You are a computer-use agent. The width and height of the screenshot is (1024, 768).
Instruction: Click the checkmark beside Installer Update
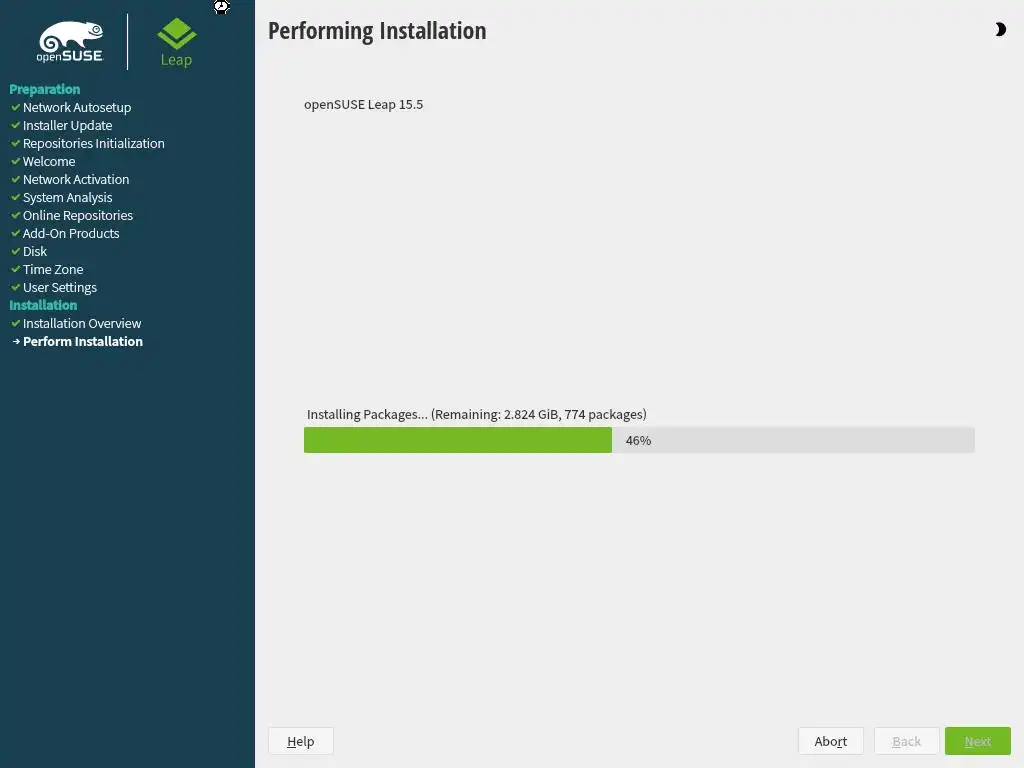(15, 125)
